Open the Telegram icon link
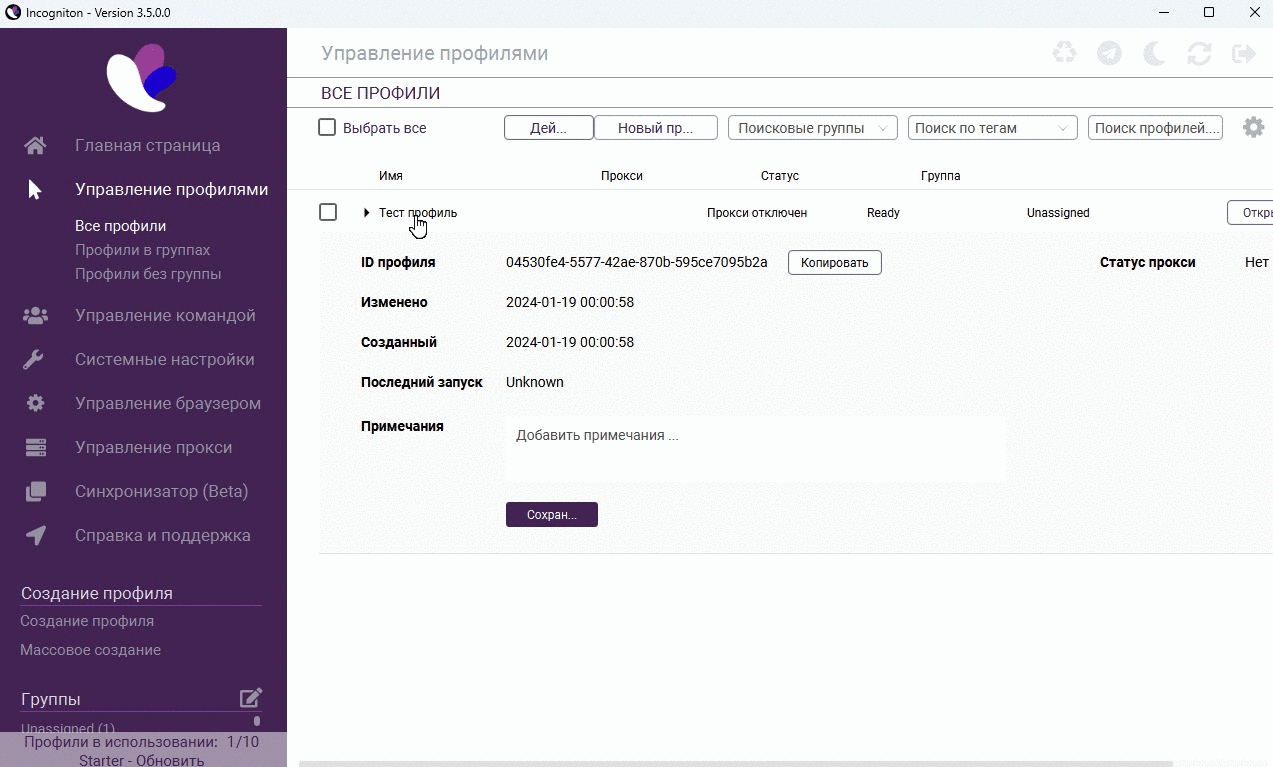The image size is (1273, 767). 1109,53
